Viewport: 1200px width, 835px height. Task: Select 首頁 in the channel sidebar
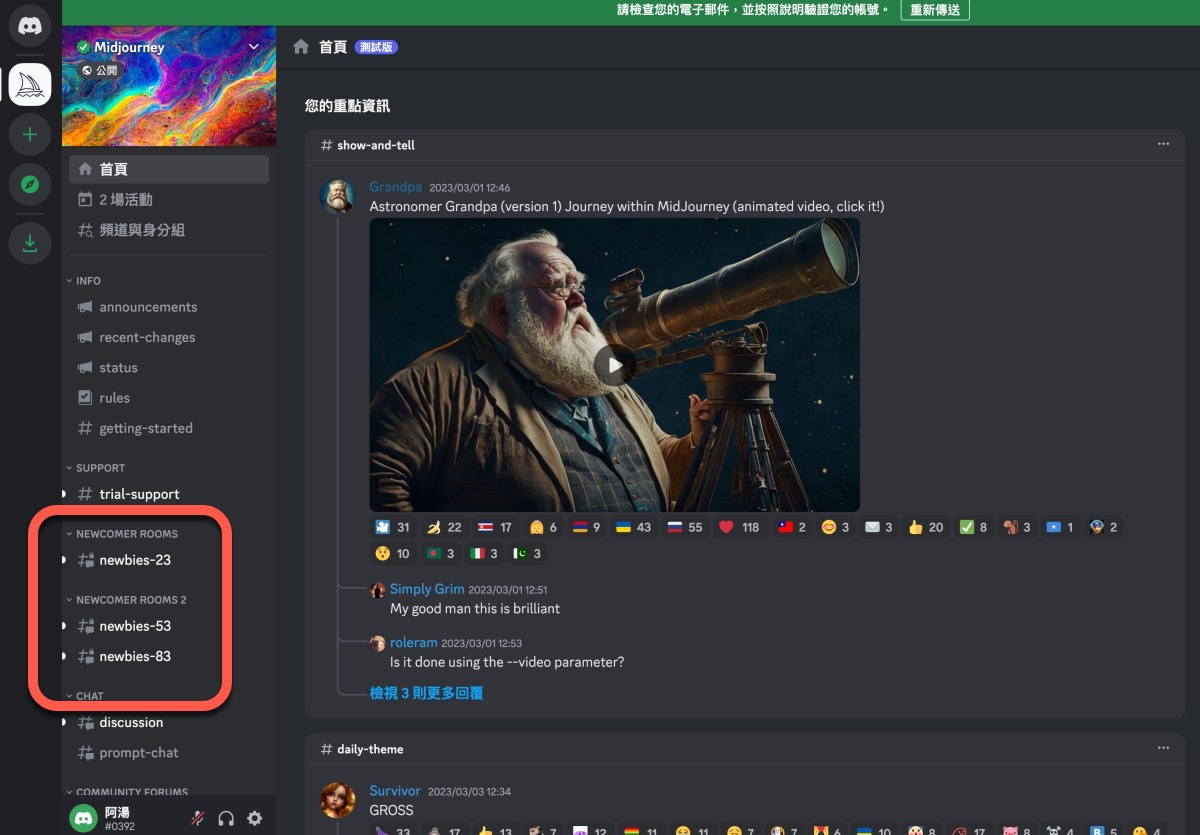pyautogui.click(x=169, y=169)
